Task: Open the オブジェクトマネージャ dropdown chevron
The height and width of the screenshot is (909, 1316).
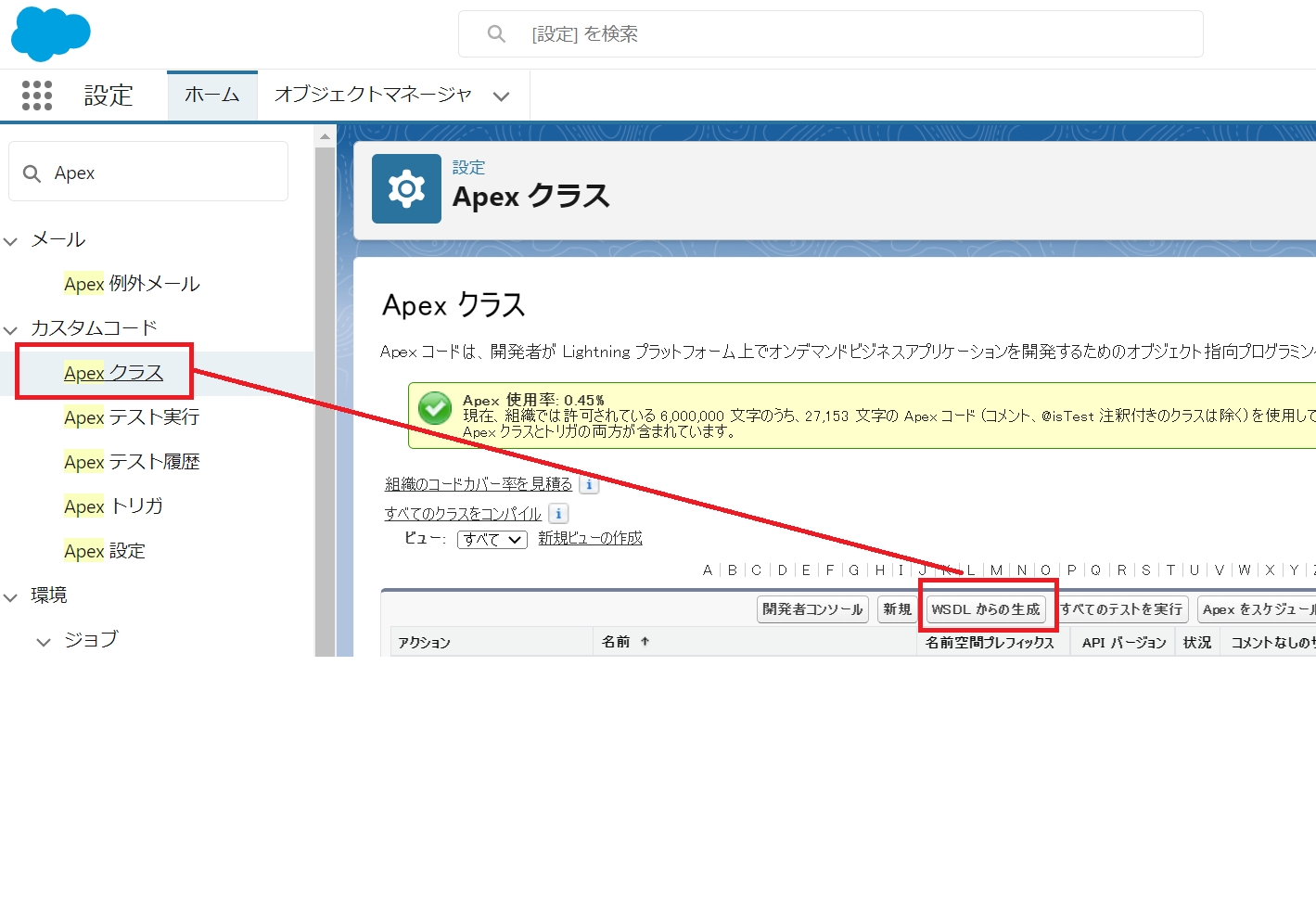Action: [502, 96]
